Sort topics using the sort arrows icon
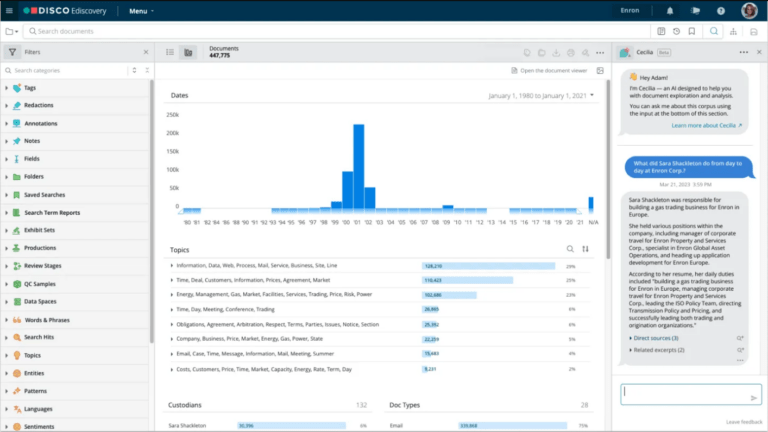The height and width of the screenshot is (432, 768). coord(586,249)
